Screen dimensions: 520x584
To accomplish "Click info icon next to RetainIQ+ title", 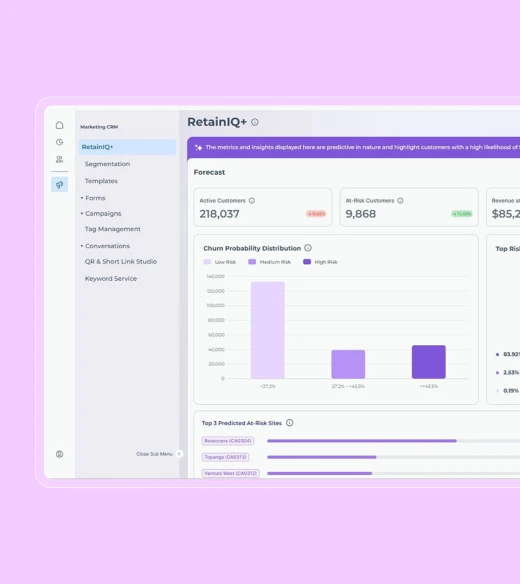I will 255,122.
